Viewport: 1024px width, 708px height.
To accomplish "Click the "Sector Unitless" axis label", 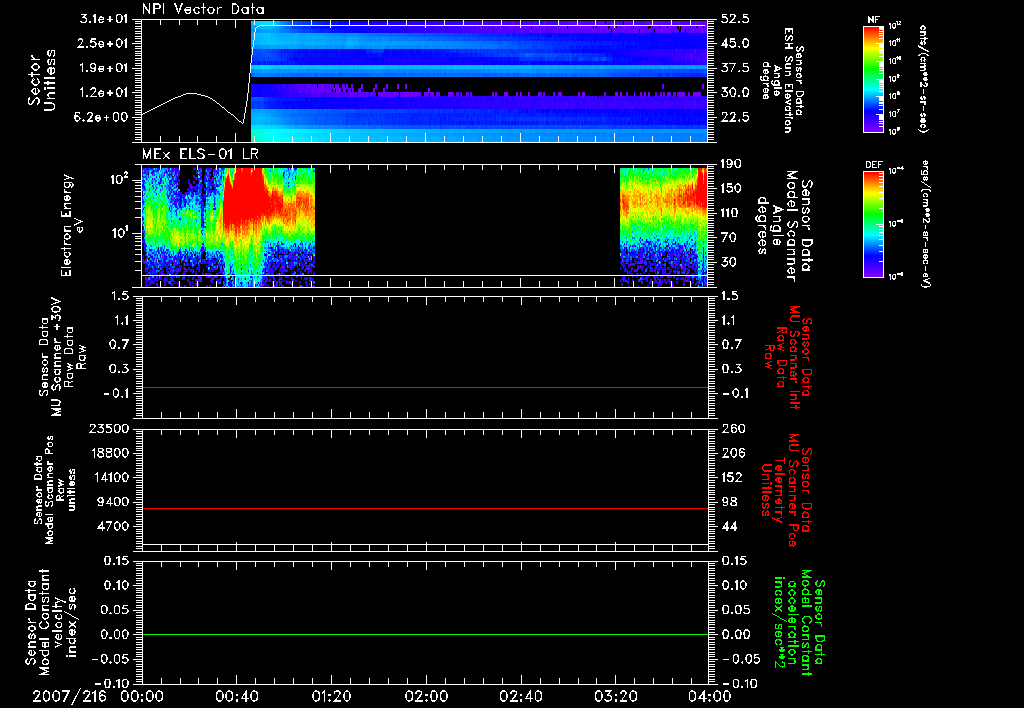I will pyautogui.click(x=41, y=80).
